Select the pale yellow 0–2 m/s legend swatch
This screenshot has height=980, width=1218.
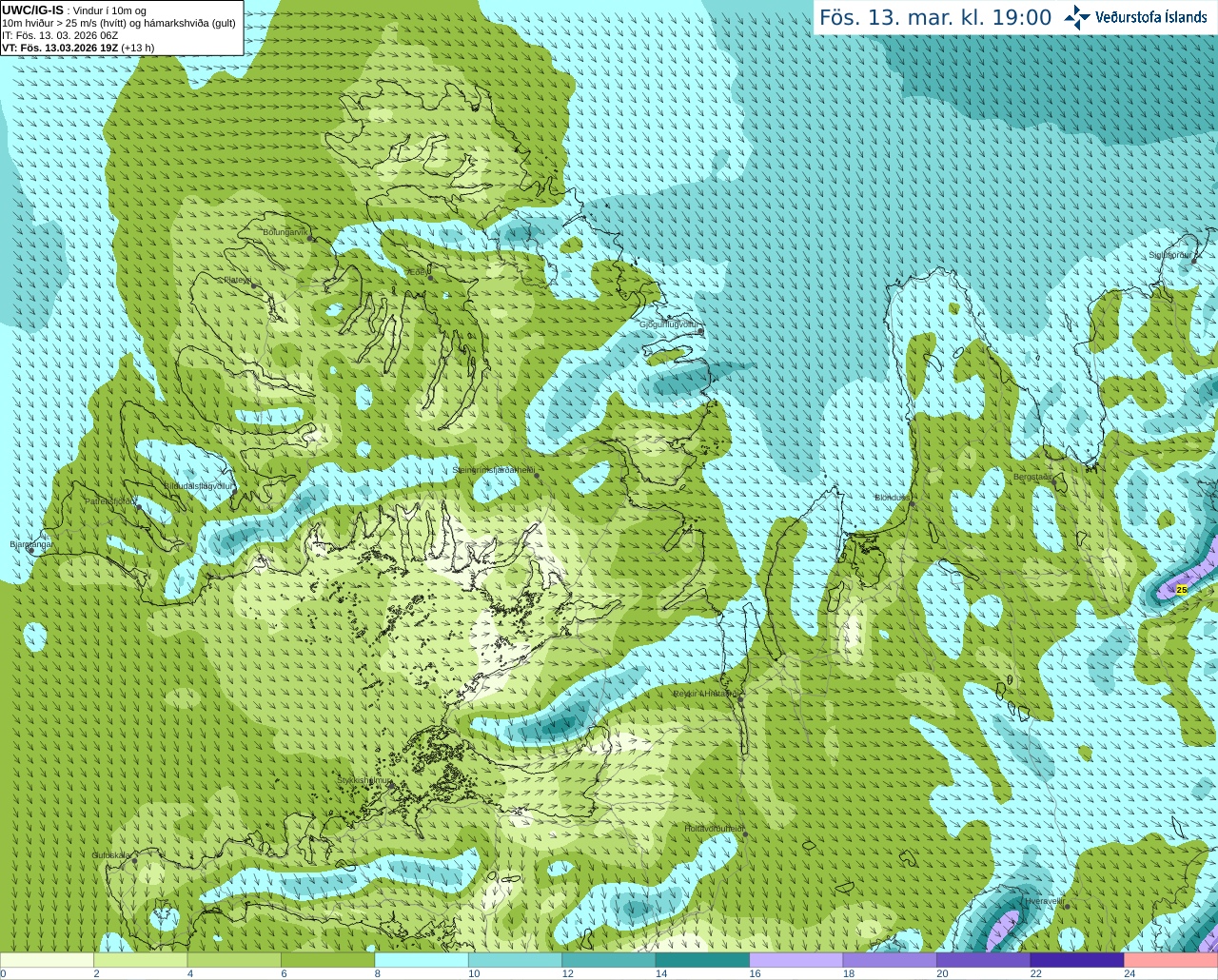47,960
